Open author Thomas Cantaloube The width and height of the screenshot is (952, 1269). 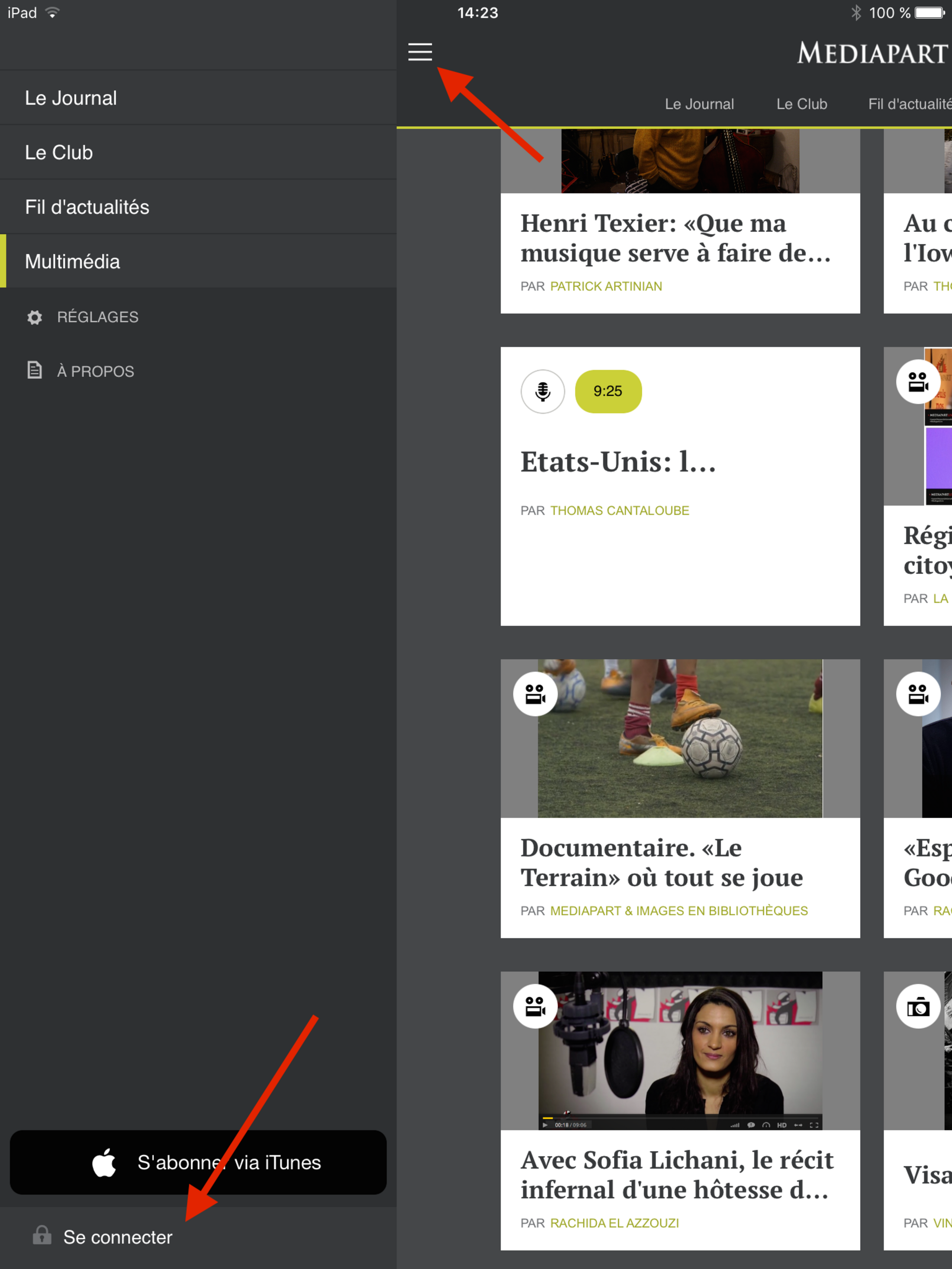coord(620,511)
